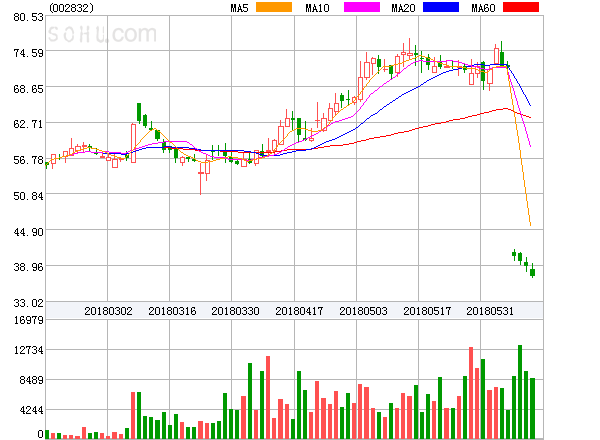600x440 pixels.
Task: Click the orange MA5 legend swatch
Action: [274, 7]
